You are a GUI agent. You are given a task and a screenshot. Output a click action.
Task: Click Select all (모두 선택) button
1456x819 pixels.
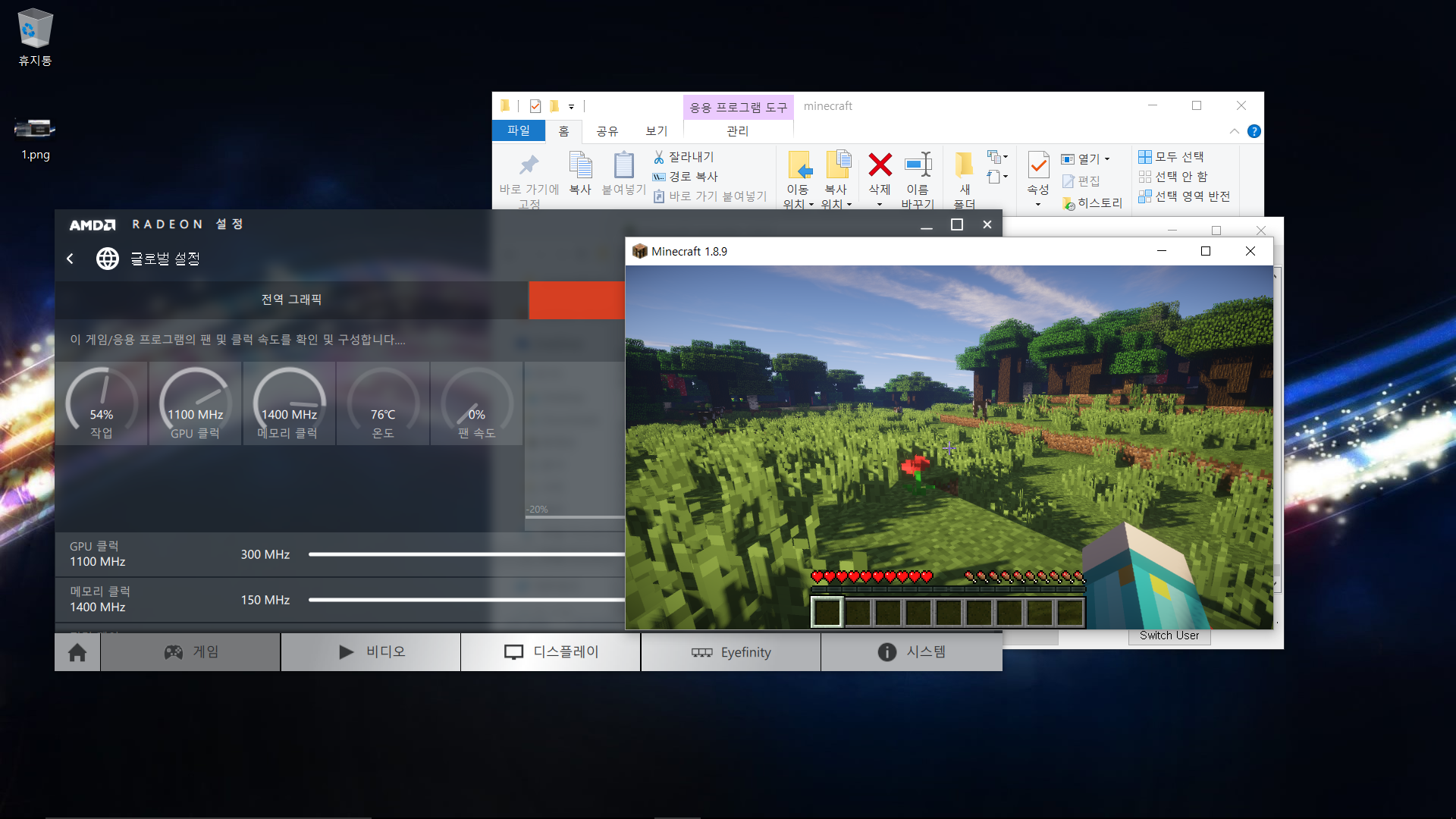coord(1172,157)
